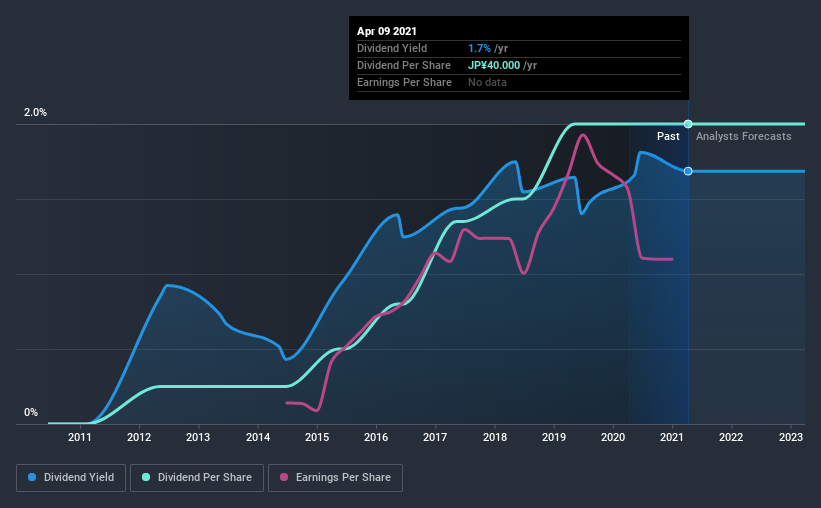Toggle the Dividend Yield legend button
This screenshot has width=821, height=508.
tap(72, 478)
